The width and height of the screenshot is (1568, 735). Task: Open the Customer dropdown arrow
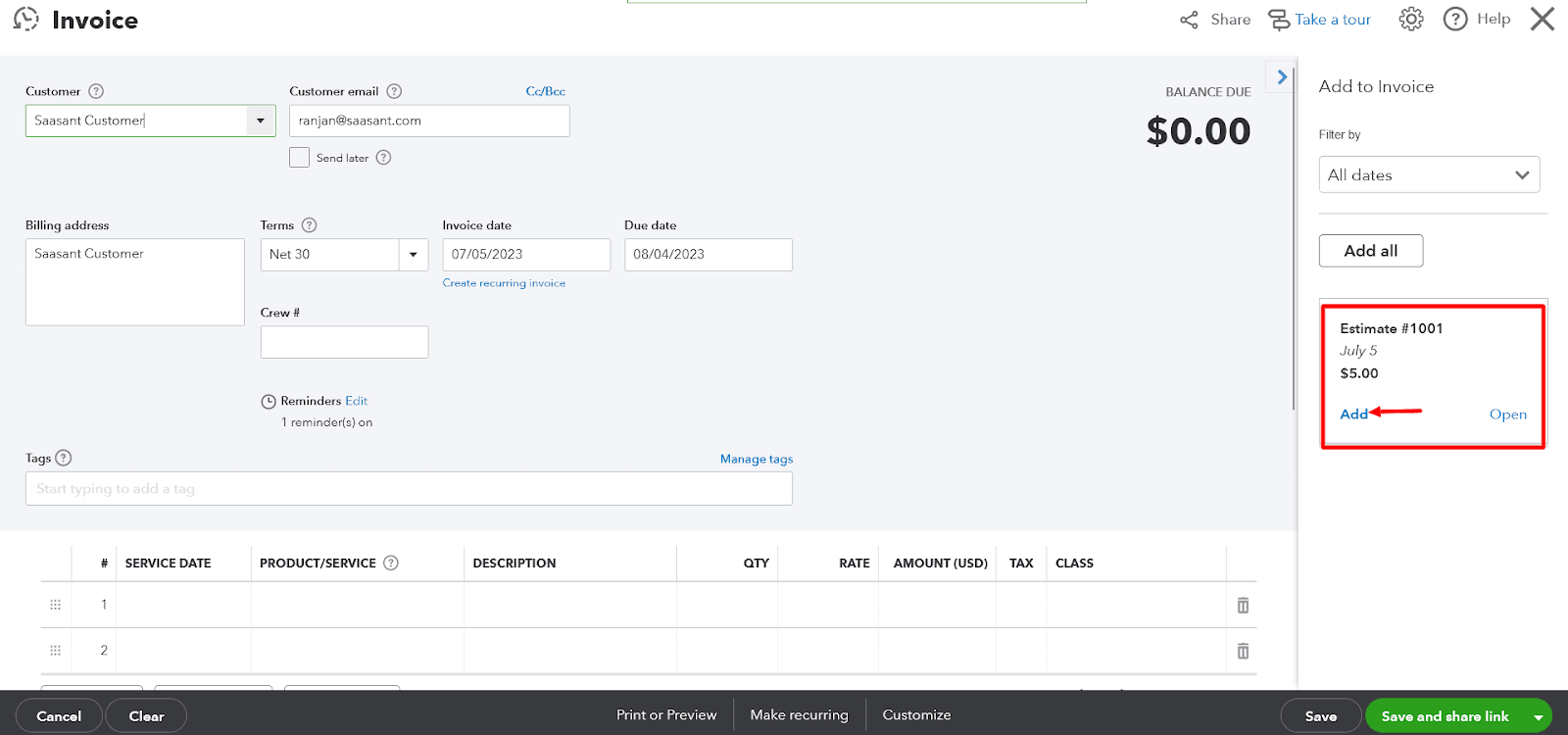260,121
